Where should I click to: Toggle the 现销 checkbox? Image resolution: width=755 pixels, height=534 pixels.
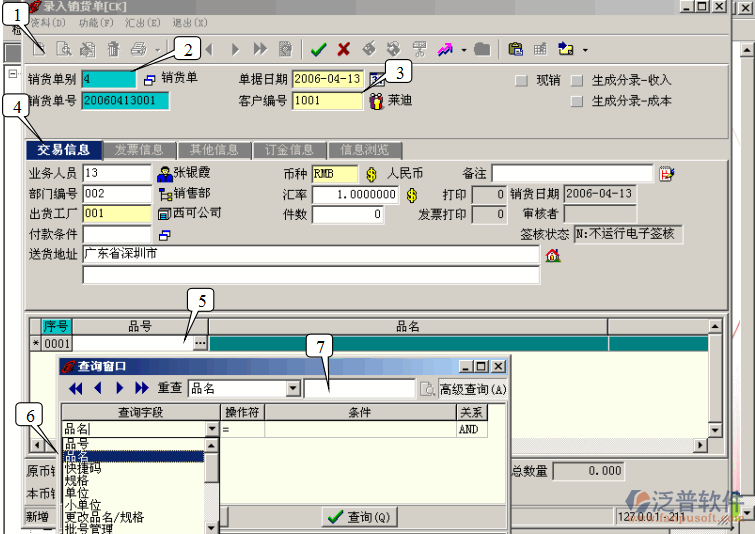click(521, 80)
